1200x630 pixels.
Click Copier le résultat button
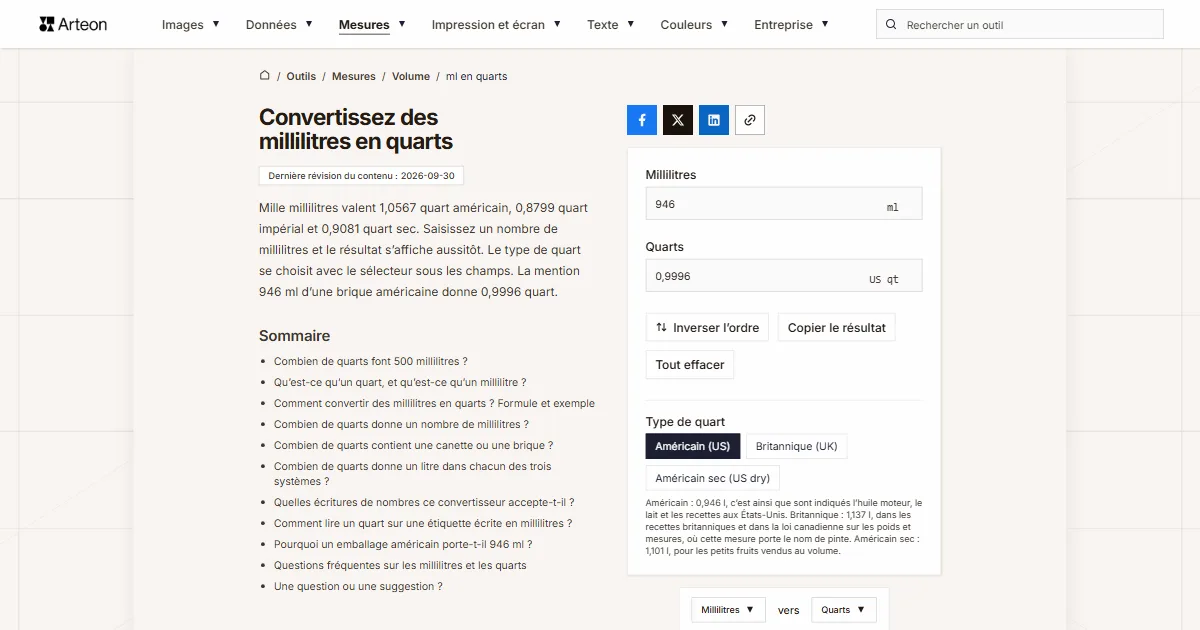coord(837,327)
